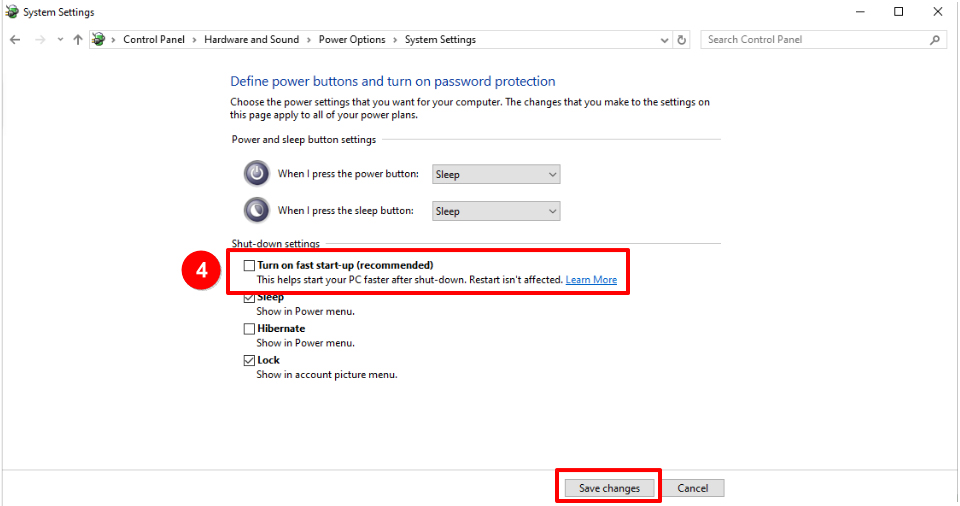
Task: Go to Hardware and Sound breadcrumb
Action: (x=251, y=40)
